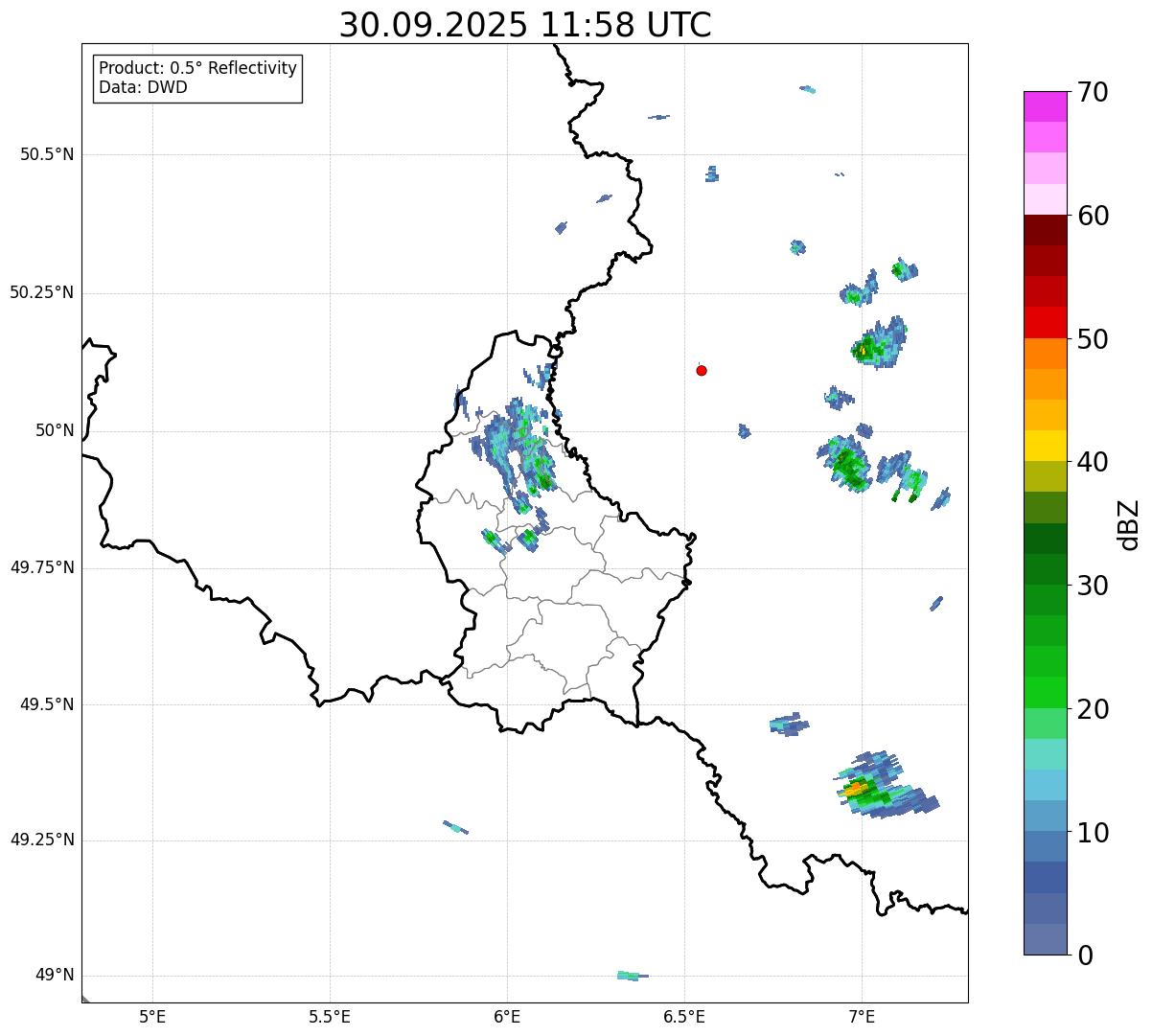Click the 50.25°N latitude label
The width and height of the screenshot is (1152, 1036).
point(42,292)
